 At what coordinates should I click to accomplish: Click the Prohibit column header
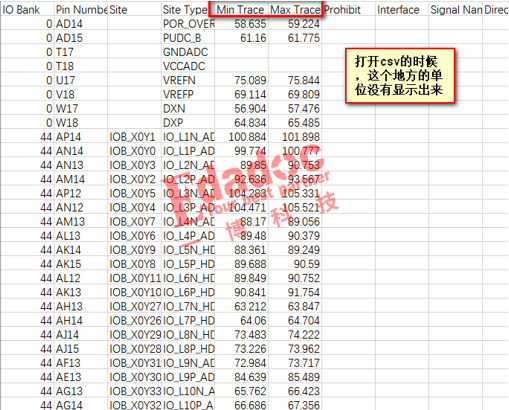[x=349, y=10]
